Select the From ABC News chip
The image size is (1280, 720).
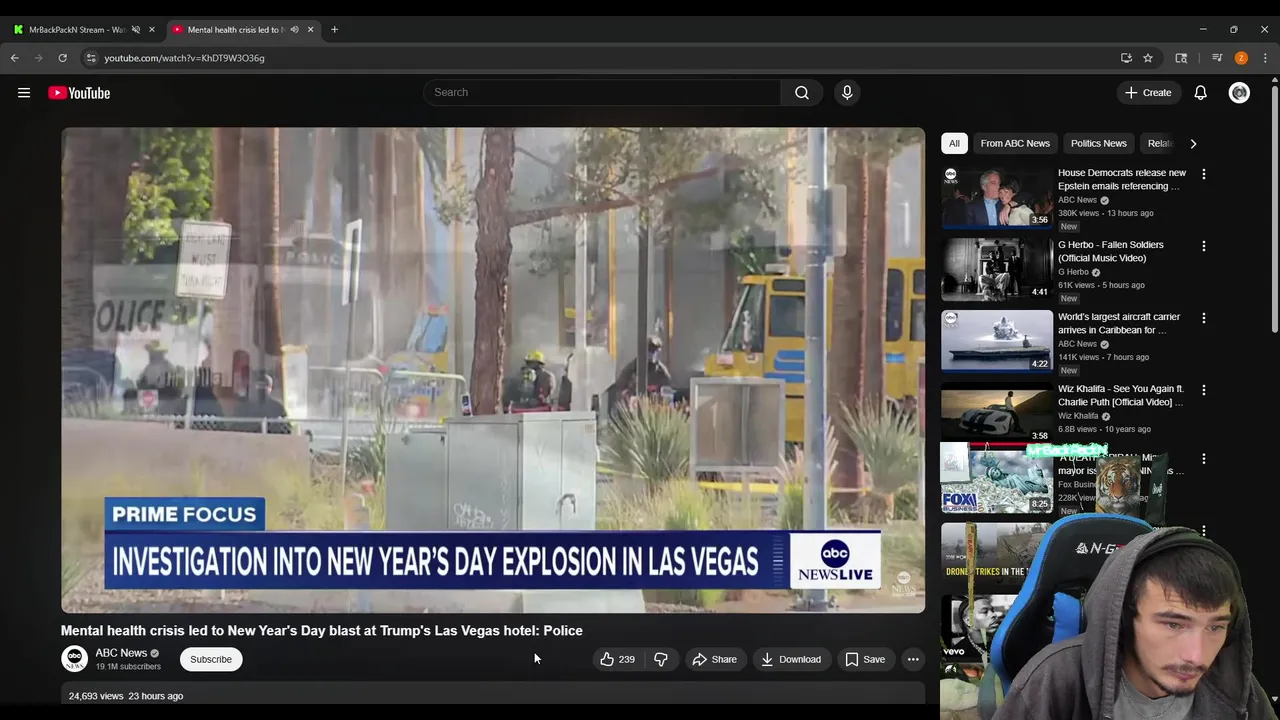tap(1015, 143)
